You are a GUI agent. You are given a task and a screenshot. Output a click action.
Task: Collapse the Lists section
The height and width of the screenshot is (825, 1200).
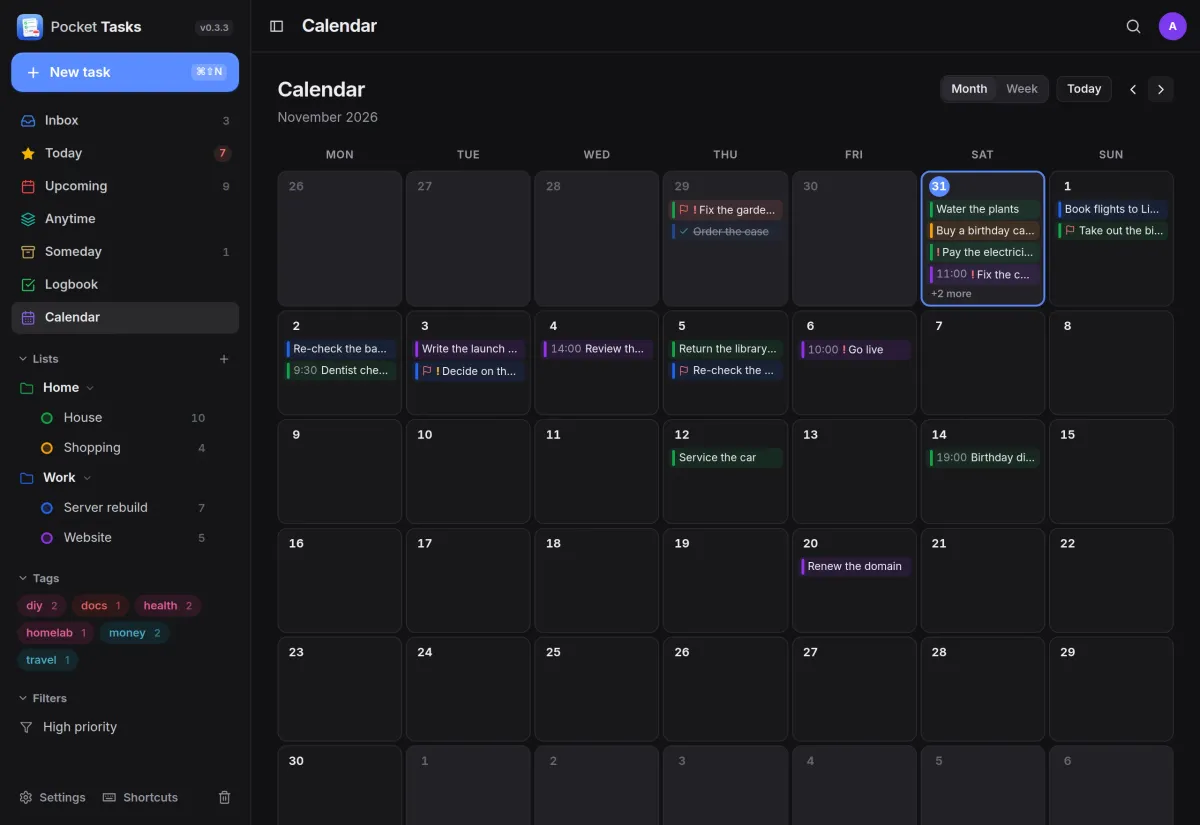(x=39, y=359)
